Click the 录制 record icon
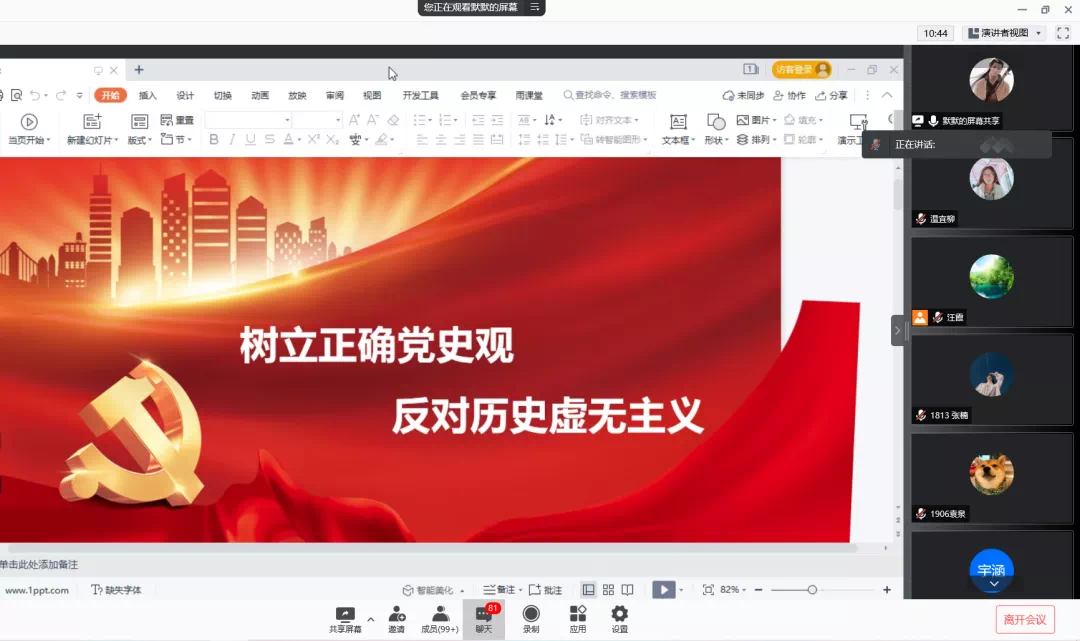The height and width of the screenshot is (641, 1080). point(531,618)
